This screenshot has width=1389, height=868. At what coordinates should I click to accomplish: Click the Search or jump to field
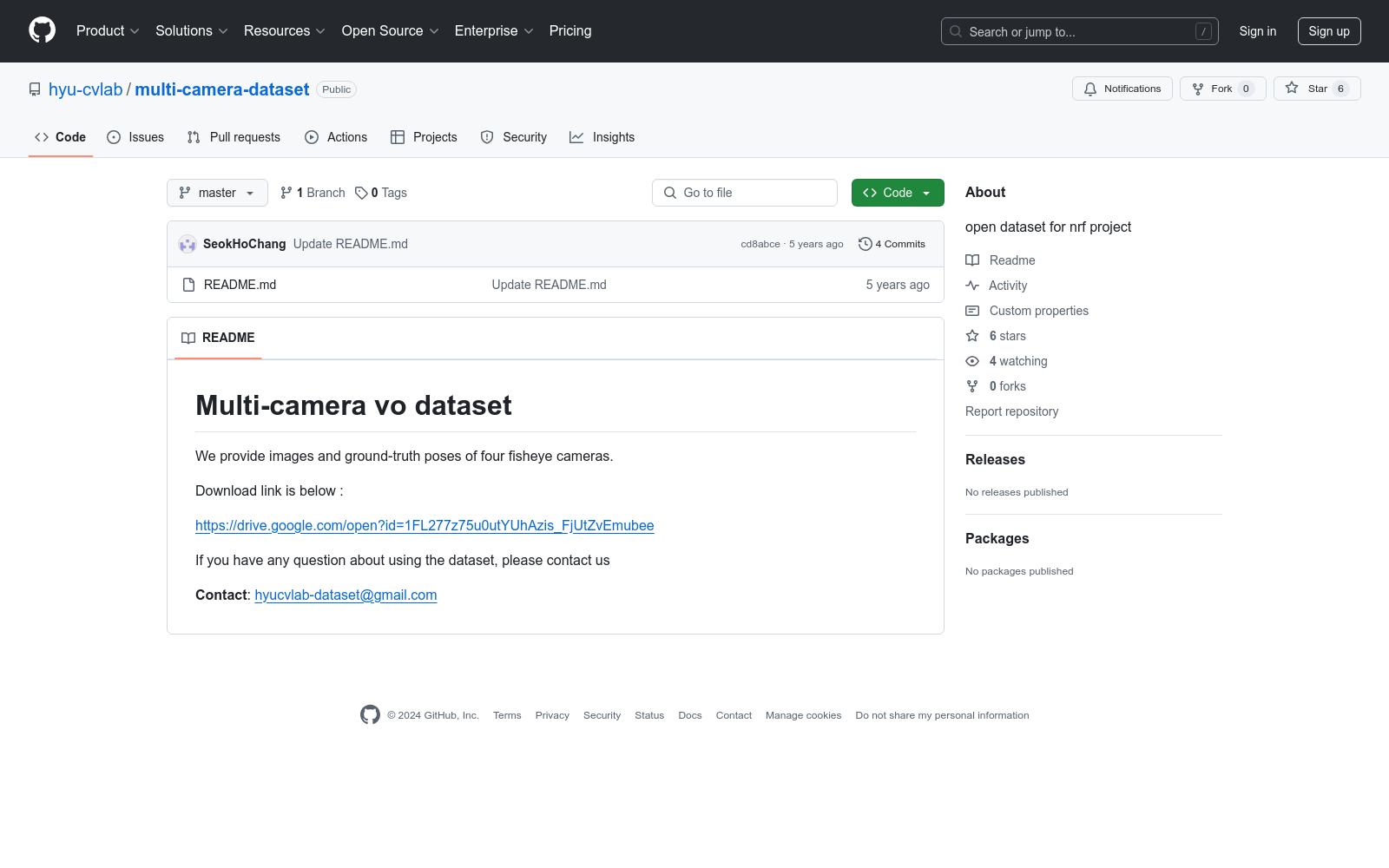click(1080, 31)
